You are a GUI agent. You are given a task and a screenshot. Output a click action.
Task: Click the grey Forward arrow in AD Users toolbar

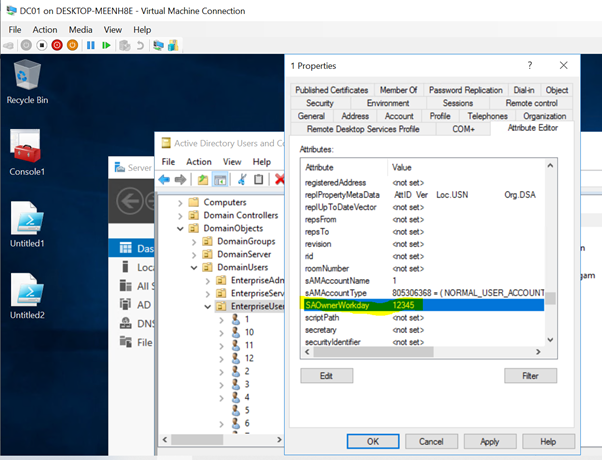[x=180, y=179]
